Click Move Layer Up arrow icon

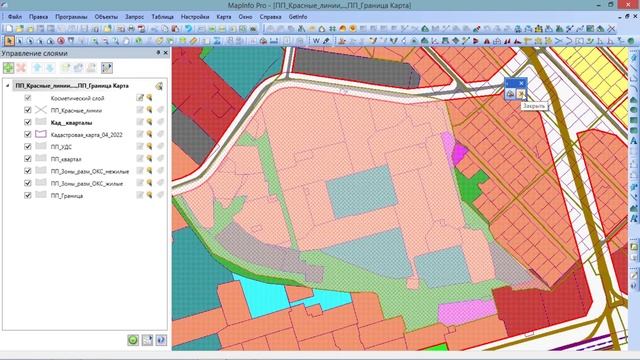point(37,68)
